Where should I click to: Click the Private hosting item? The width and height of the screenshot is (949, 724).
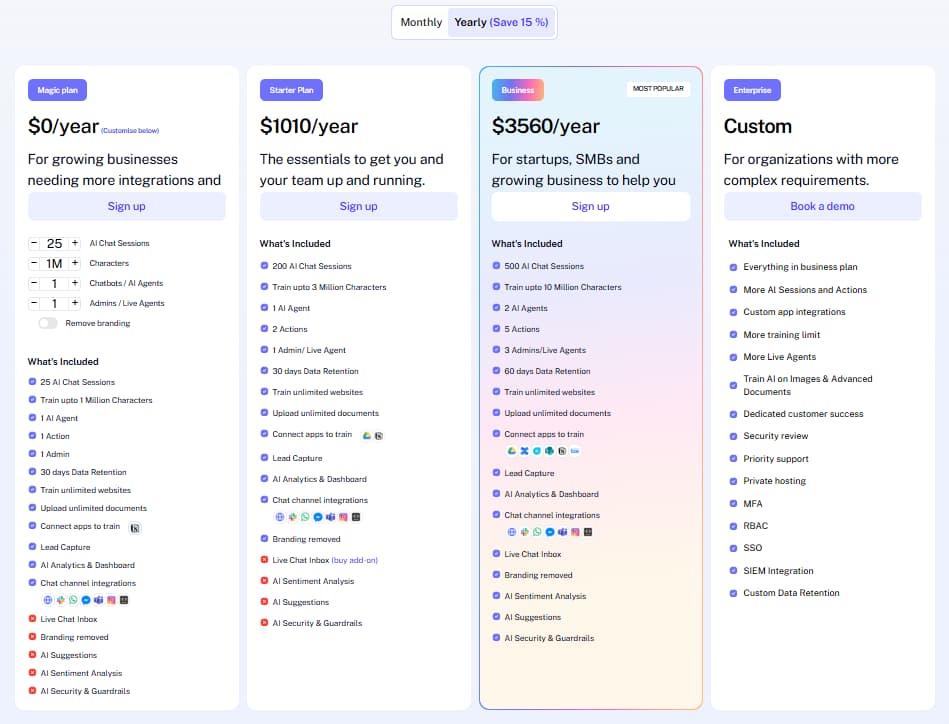(x=775, y=481)
